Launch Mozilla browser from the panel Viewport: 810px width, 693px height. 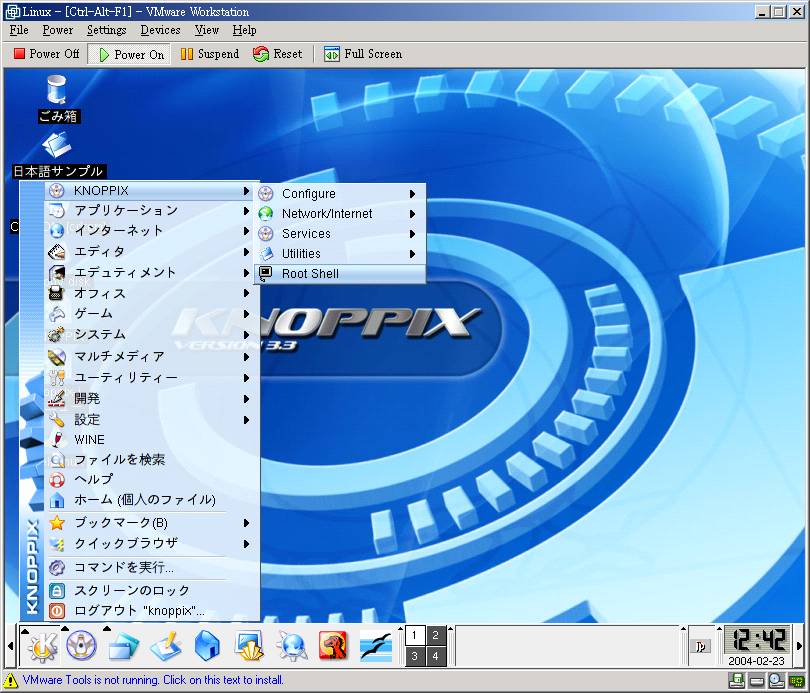[x=333, y=645]
